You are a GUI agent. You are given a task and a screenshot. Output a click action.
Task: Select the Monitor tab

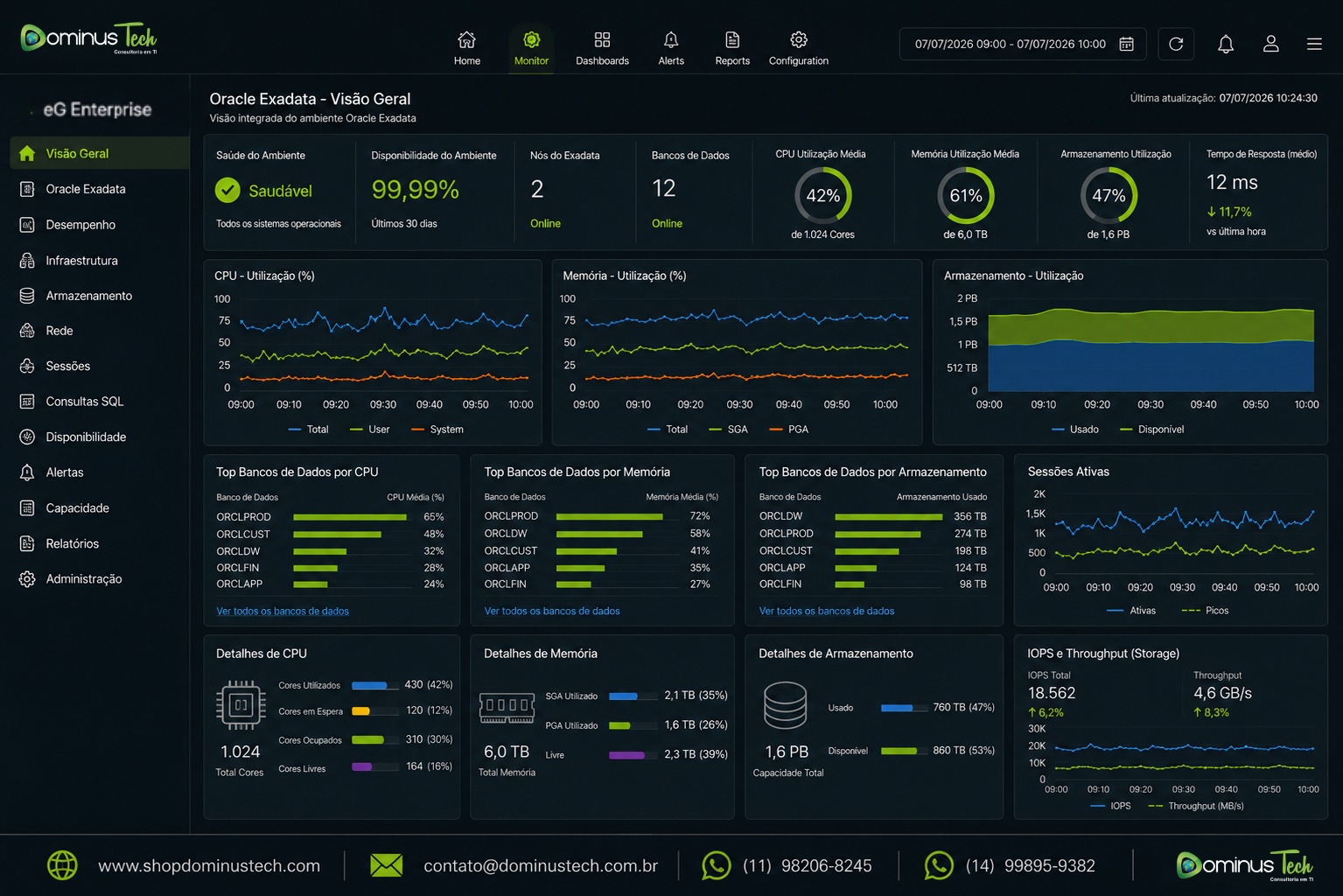click(531, 49)
